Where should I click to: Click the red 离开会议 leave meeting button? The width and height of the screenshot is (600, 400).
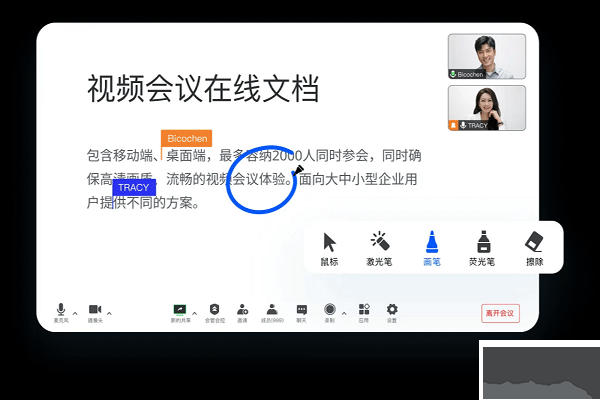(x=500, y=313)
